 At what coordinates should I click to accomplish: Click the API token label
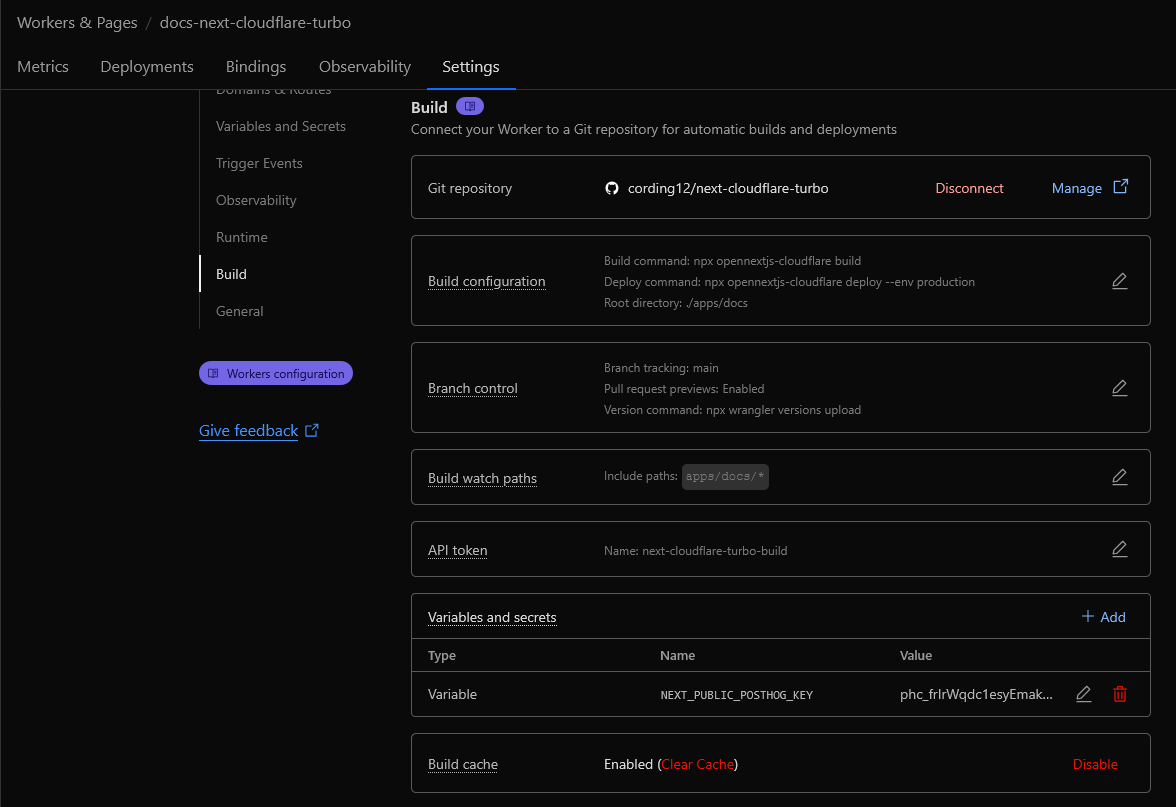click(x=458, y=550)
